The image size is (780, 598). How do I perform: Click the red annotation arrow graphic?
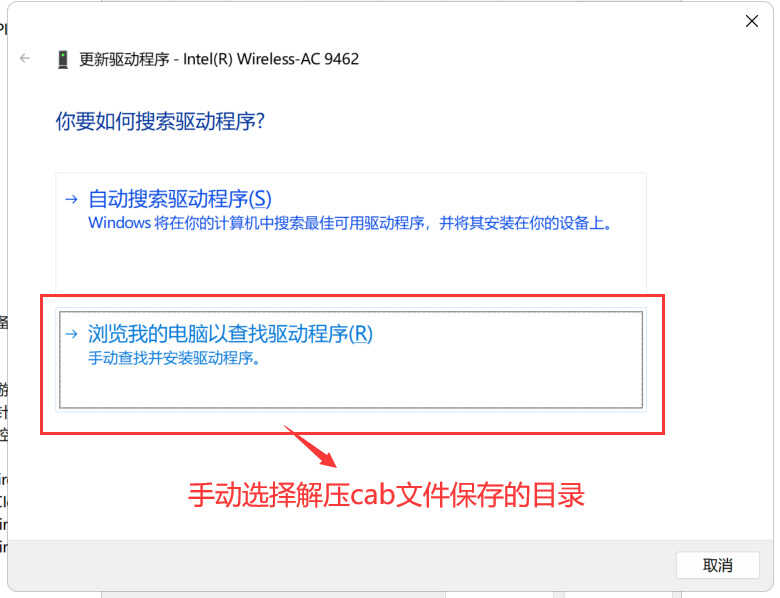click(x=310, y=446)
